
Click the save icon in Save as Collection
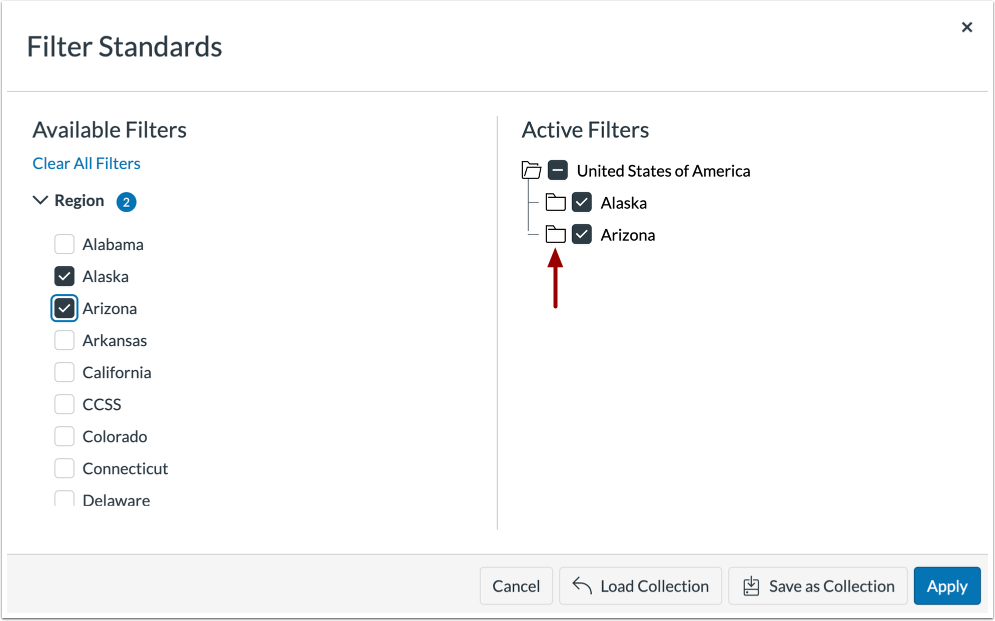(x=751, y=586)
